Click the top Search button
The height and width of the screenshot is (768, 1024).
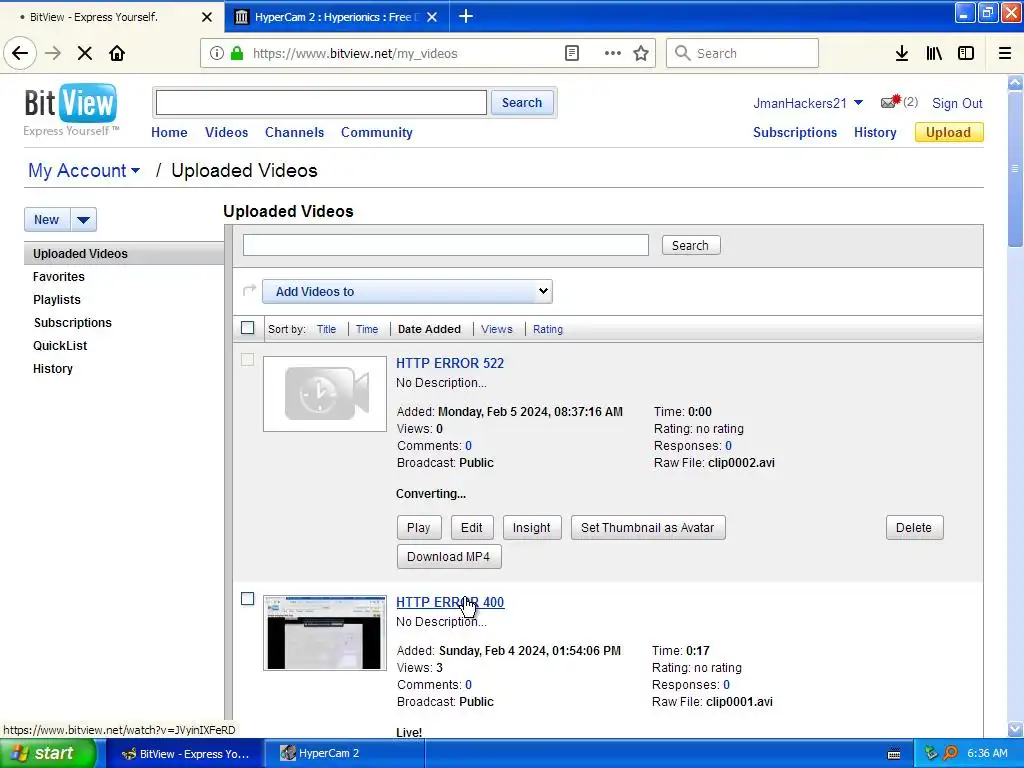point(522,103)
